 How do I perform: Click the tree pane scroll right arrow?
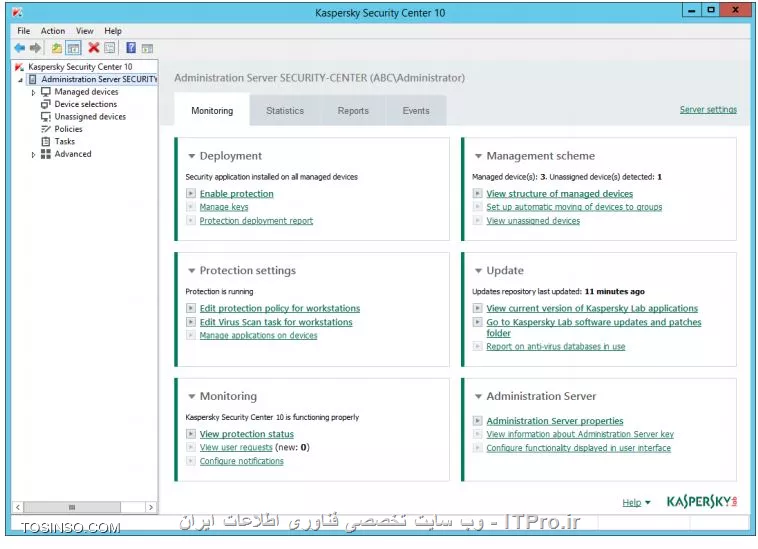151,507
